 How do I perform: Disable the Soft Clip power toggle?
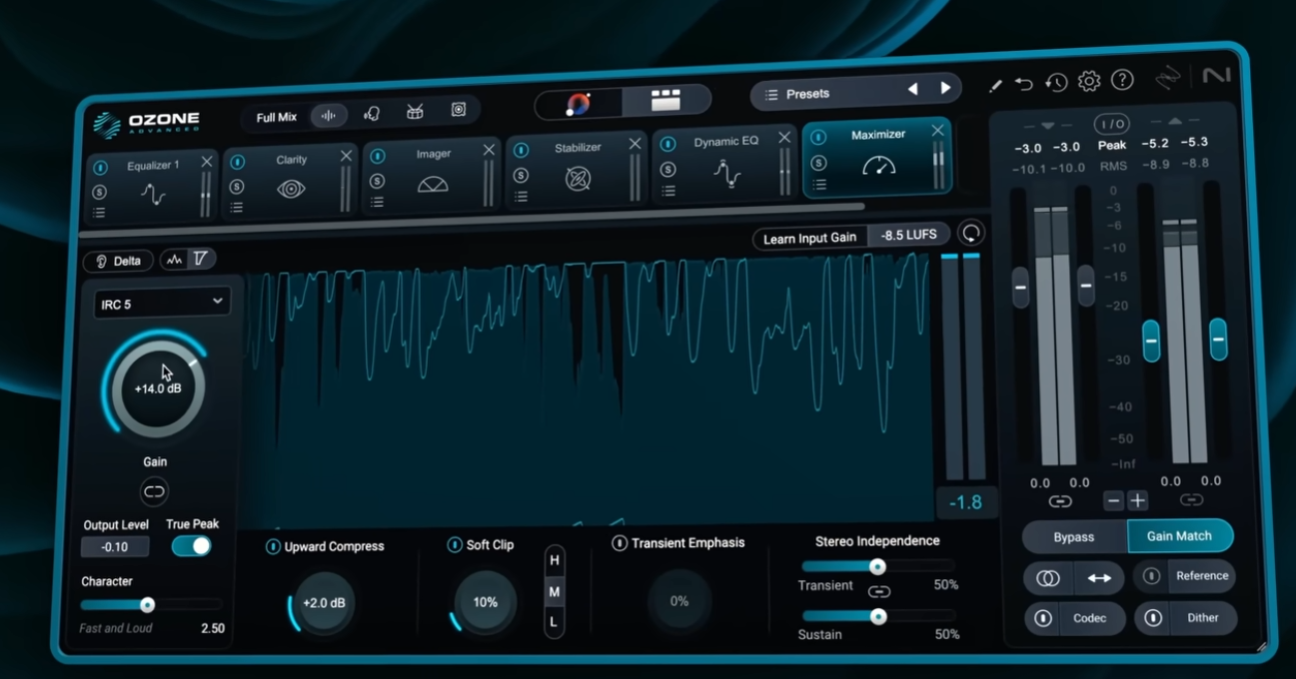click(454, 545)
